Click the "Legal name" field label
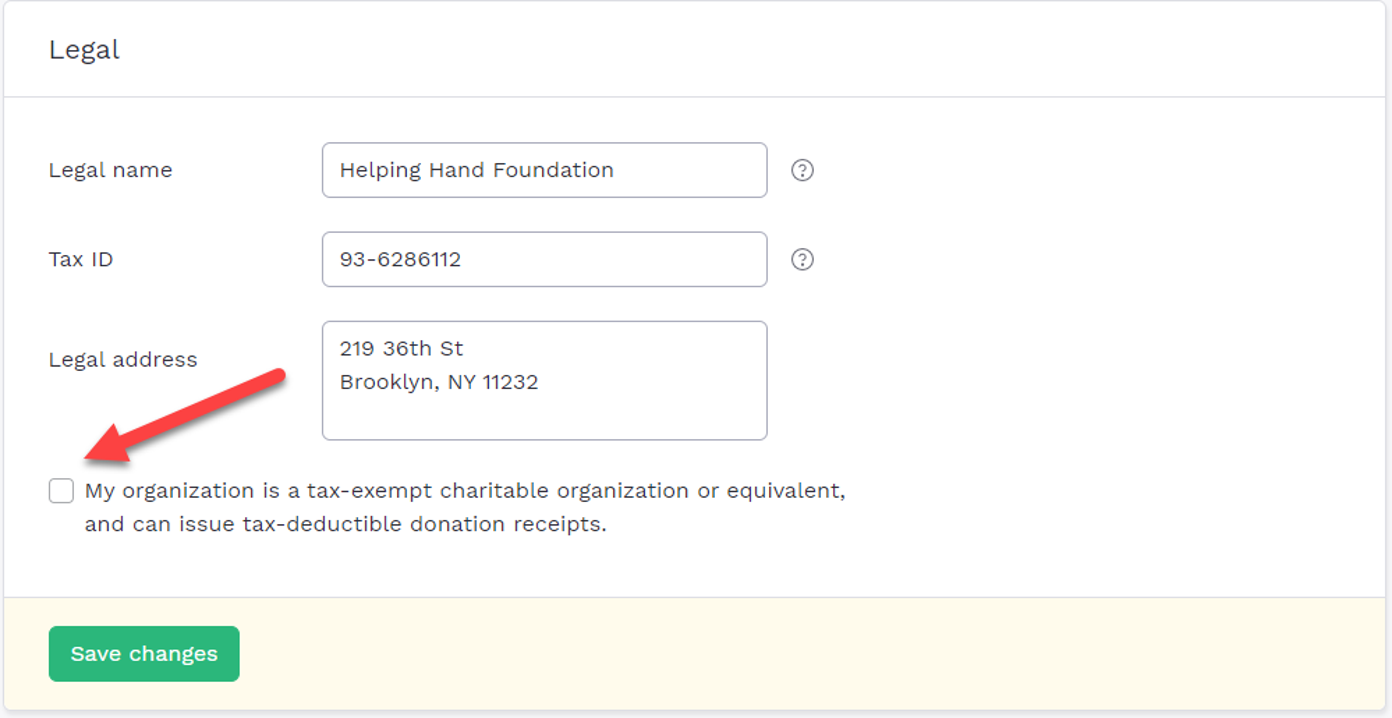 pyautogui.click(x=110, y=170)
